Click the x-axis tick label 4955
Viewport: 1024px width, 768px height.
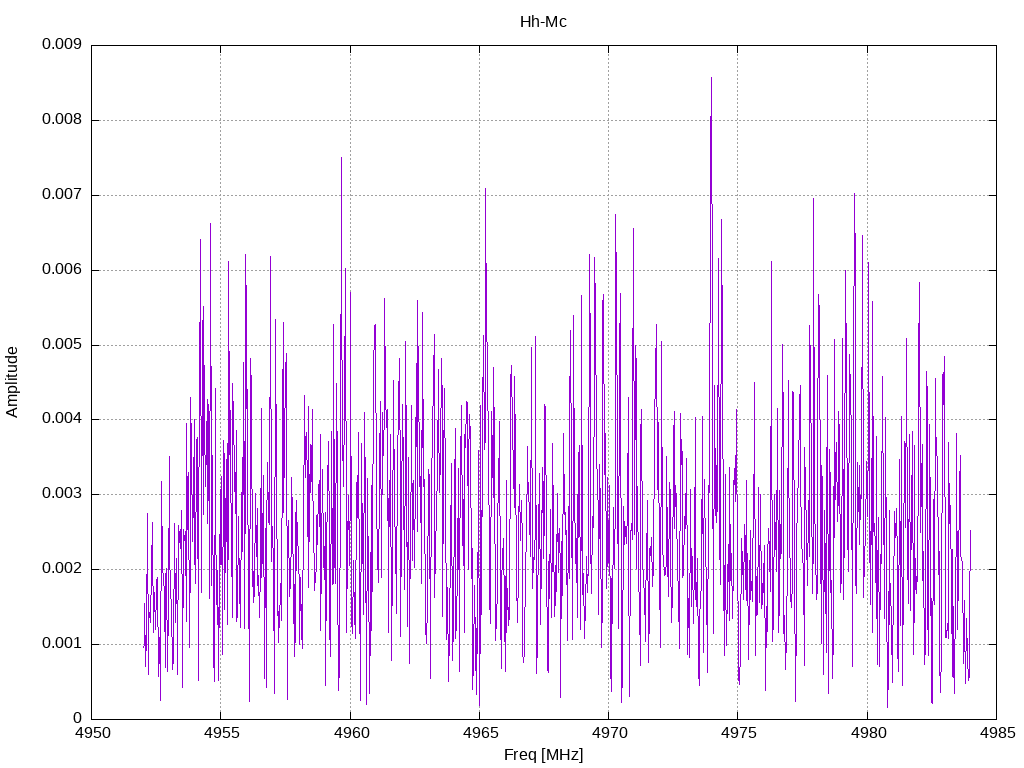click(221, 733)
